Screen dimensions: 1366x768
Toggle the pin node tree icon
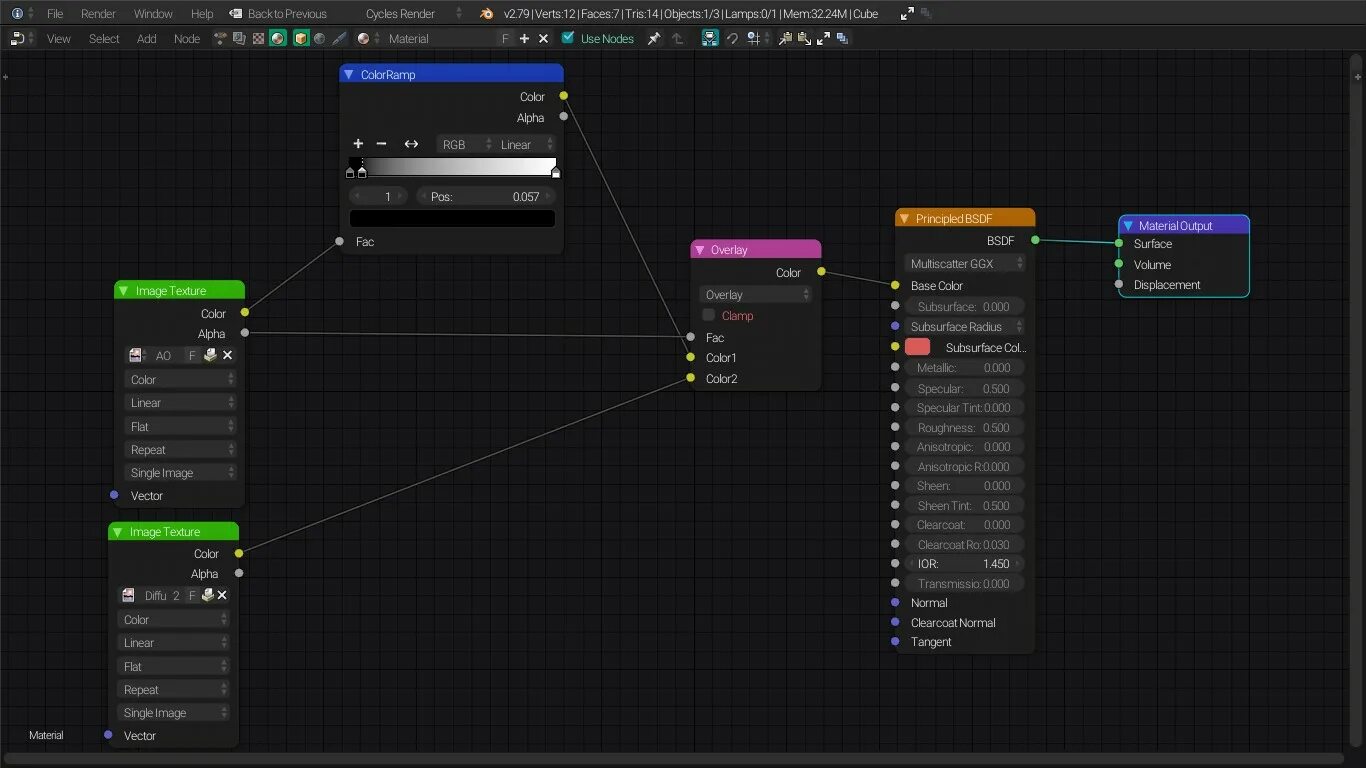654,39
